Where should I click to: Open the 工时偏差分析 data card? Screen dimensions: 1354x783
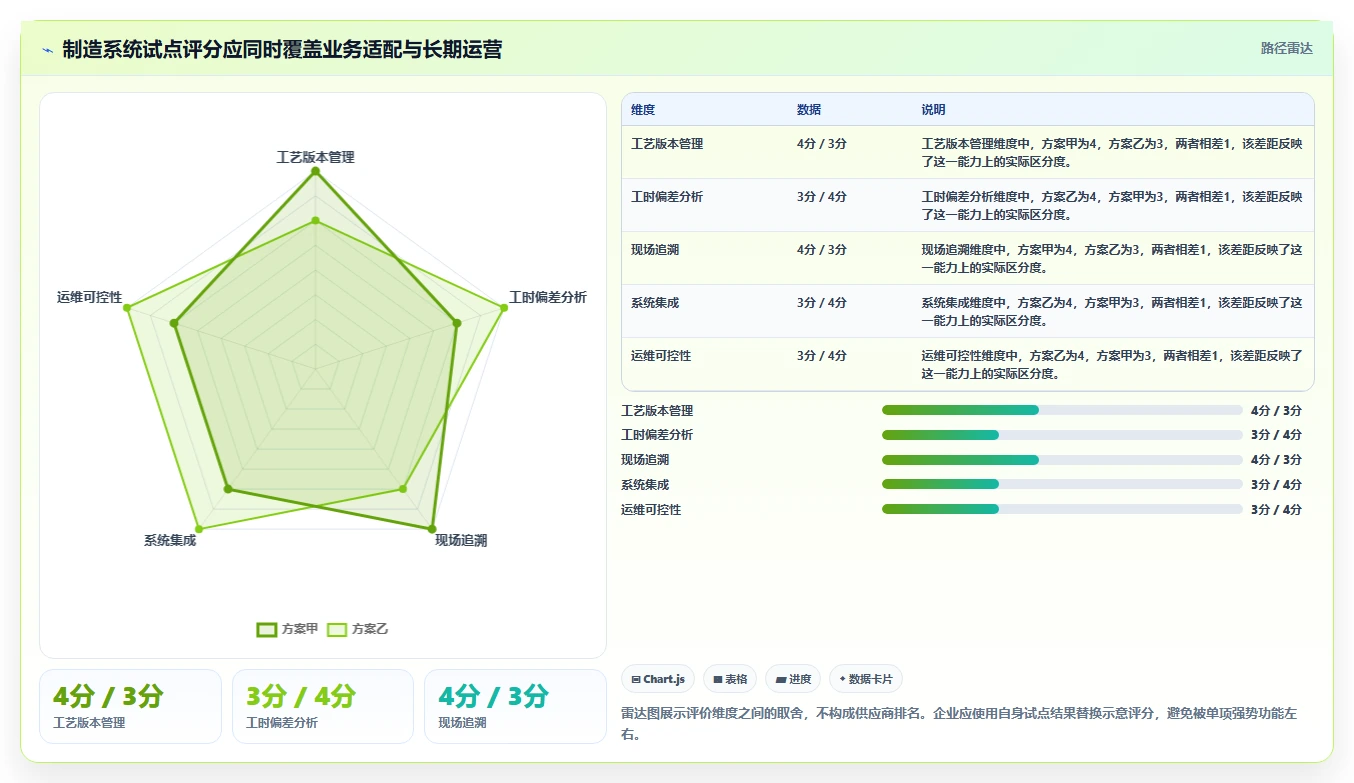coord(323,706)
